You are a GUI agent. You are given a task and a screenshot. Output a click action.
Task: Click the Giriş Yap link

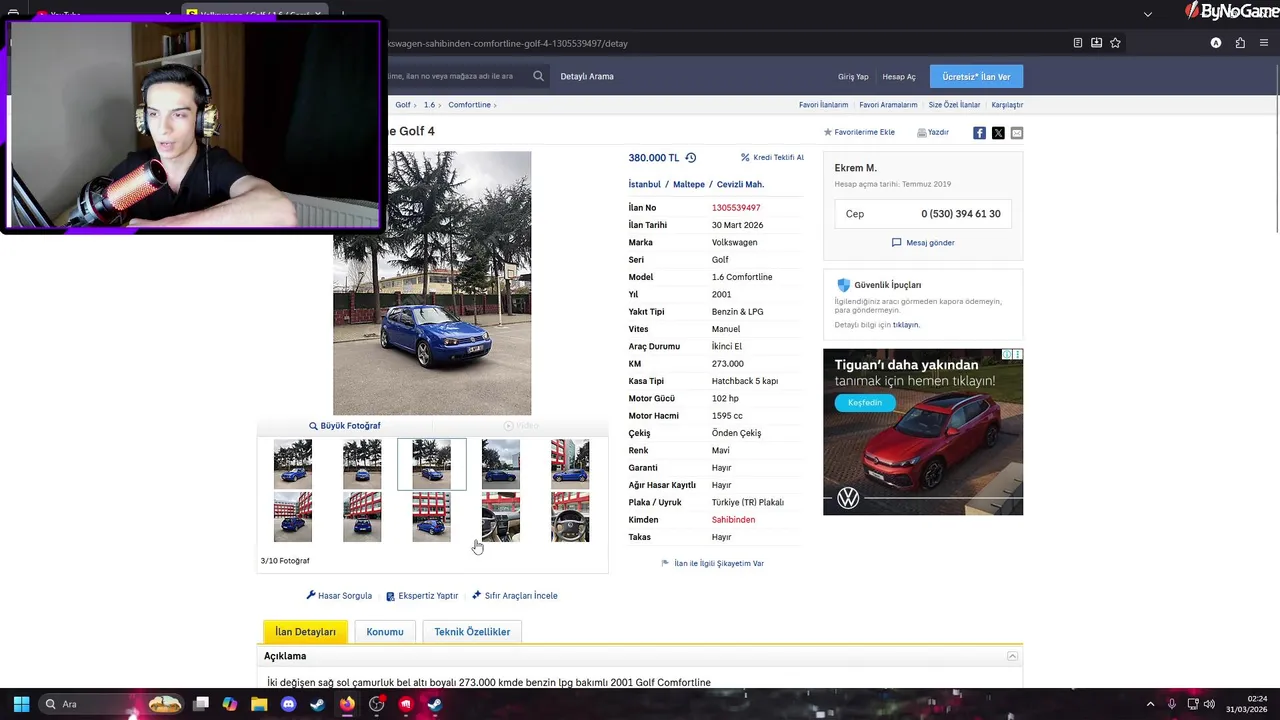coord(853,77)
